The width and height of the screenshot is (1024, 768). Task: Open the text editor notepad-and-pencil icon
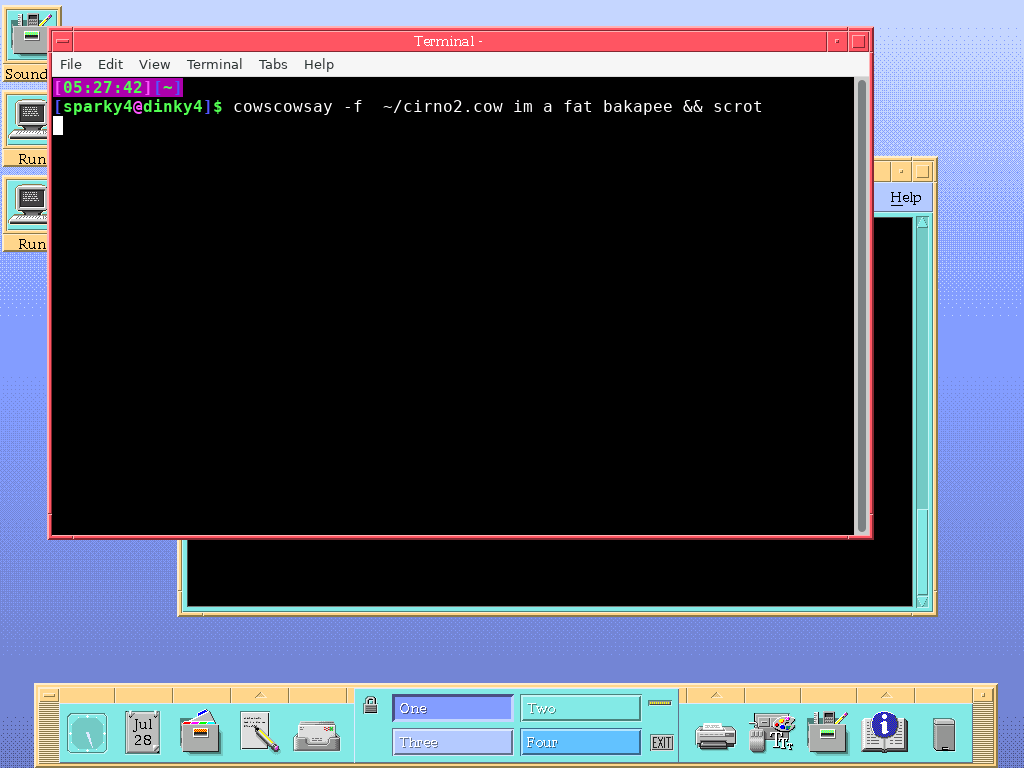[259, 732]
